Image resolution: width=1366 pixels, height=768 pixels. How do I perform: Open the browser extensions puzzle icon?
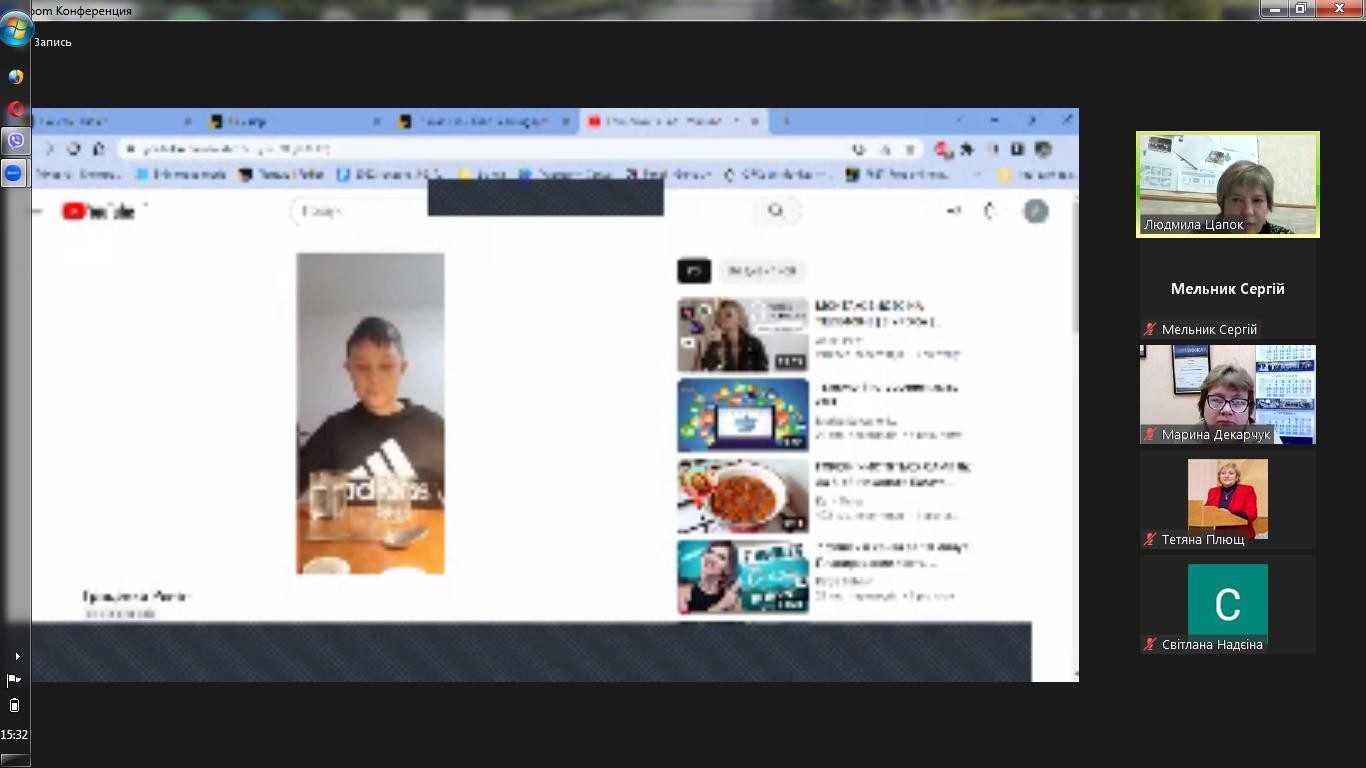967,149
